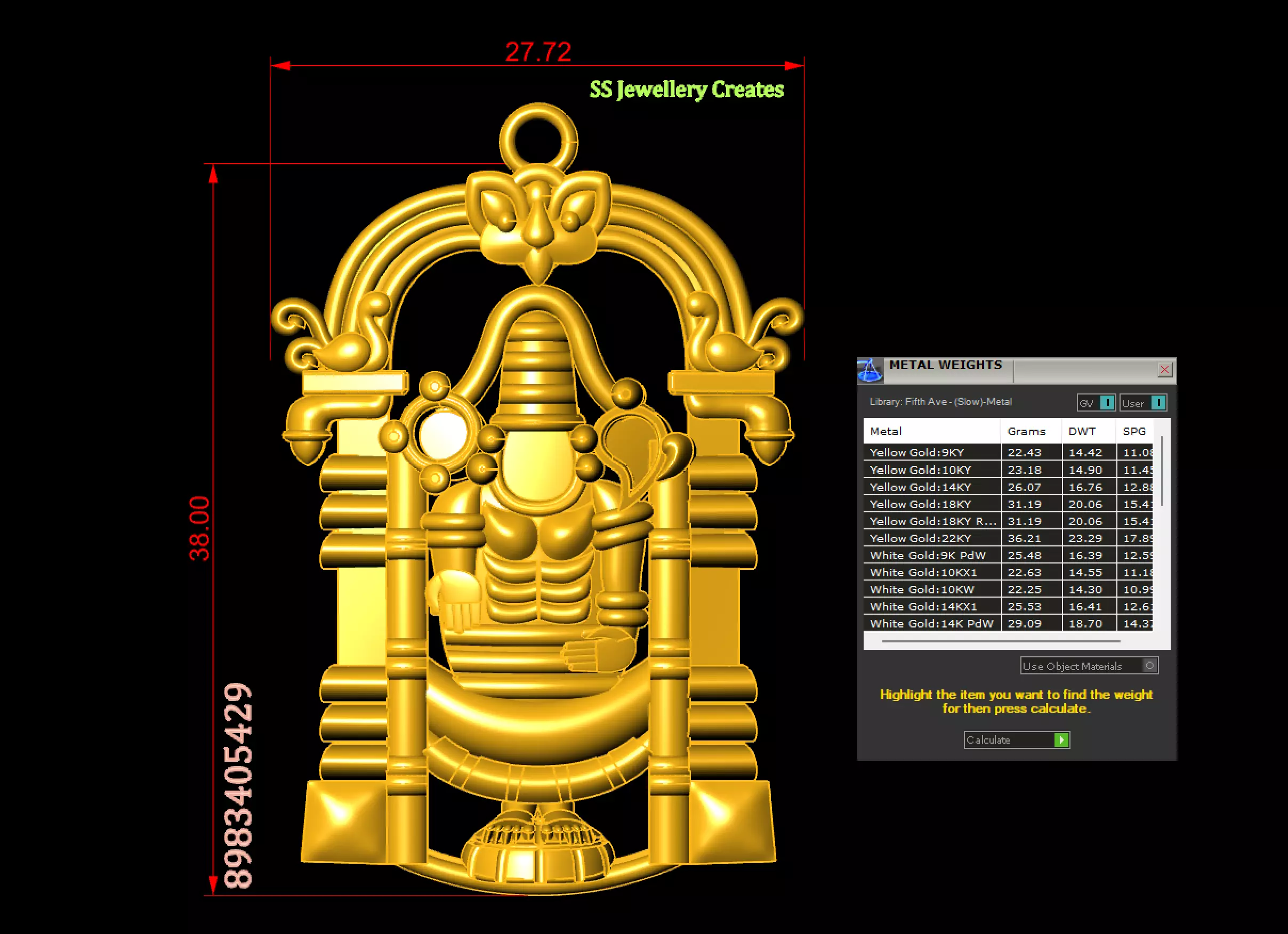Click DWT value 16.39
Viewport: 1288px width, 934px height.
coord(1085,555)
